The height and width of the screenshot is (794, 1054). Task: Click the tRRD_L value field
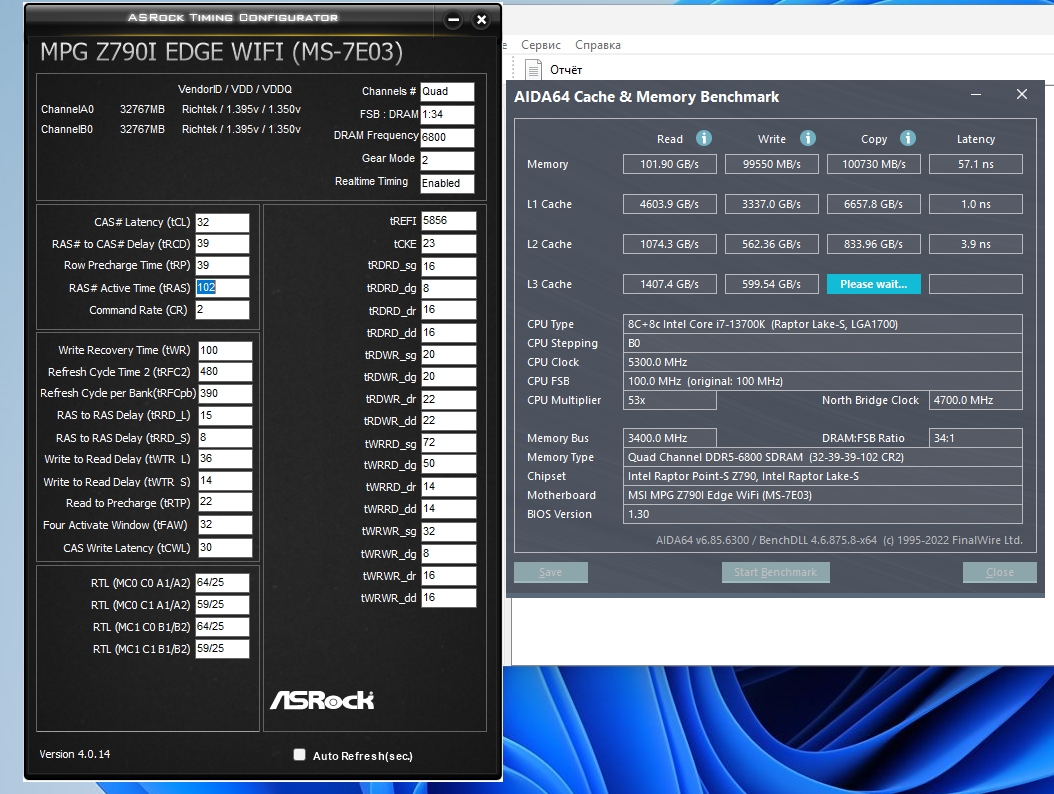(225, 415)
